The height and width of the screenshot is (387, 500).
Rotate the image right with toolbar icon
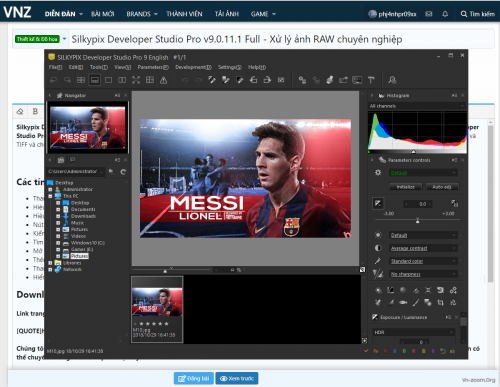click(x=267, y=80)
